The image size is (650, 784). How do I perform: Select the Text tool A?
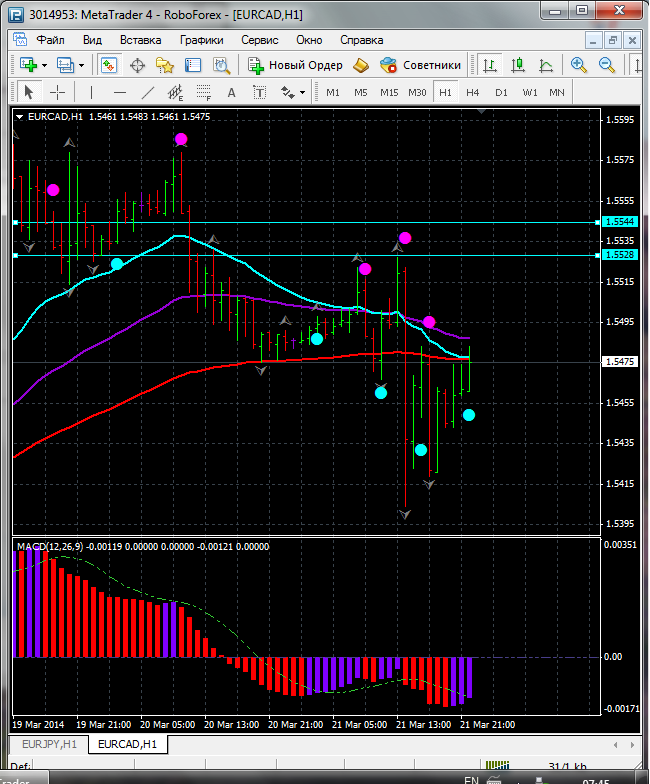231,92
